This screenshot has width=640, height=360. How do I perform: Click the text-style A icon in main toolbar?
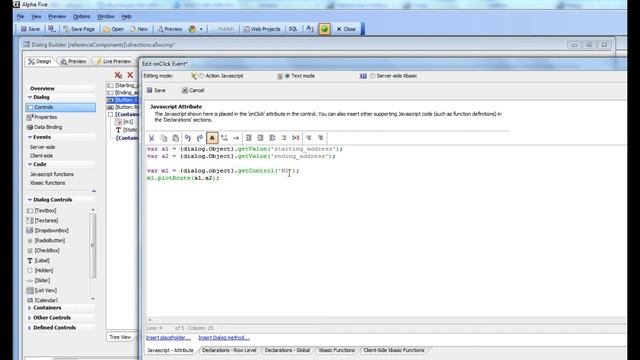(x=310, y=29)
